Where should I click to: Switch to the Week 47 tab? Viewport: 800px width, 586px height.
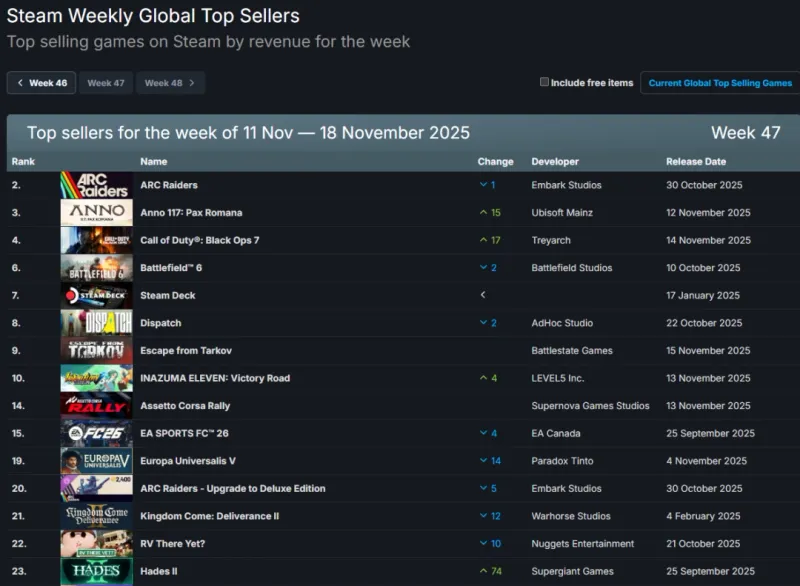point(106,83)
